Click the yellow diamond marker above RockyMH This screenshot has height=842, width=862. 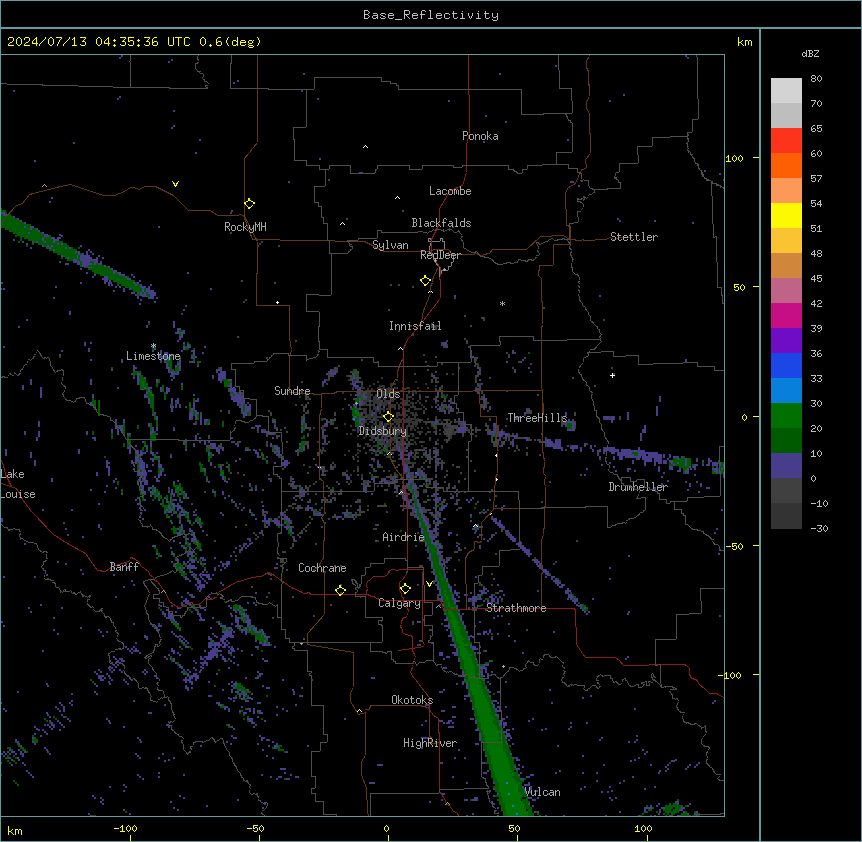249,204
